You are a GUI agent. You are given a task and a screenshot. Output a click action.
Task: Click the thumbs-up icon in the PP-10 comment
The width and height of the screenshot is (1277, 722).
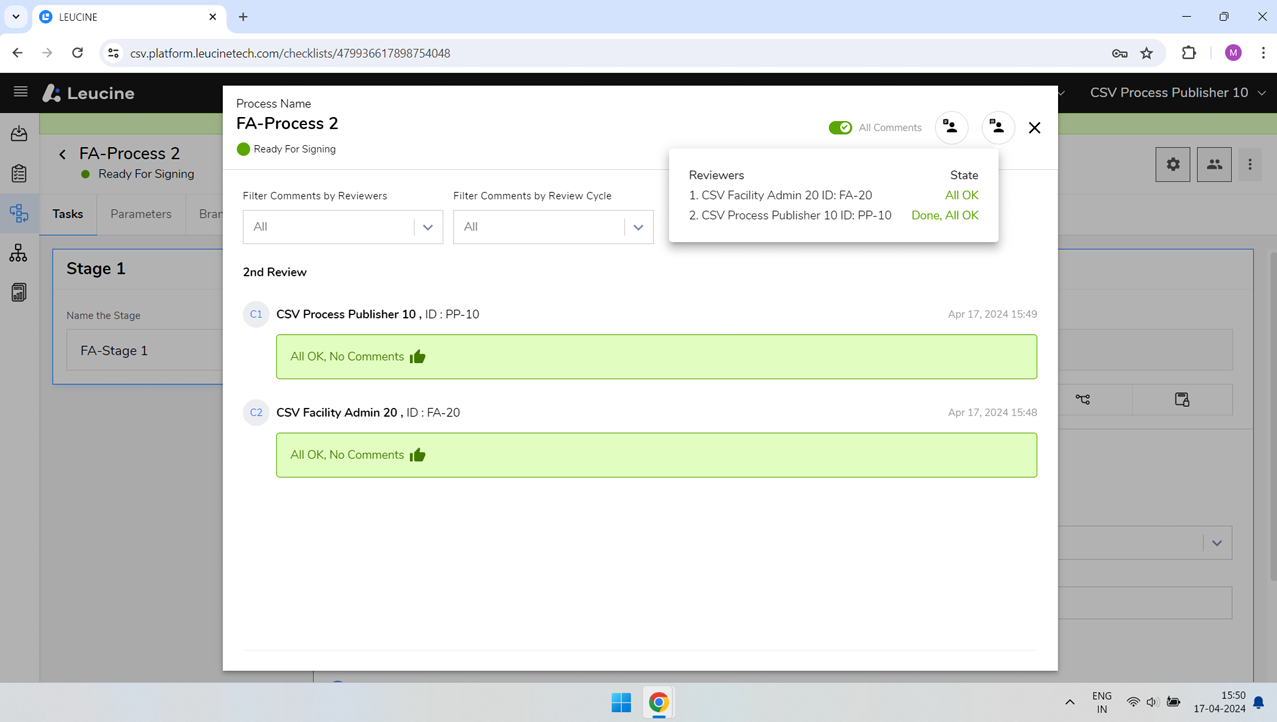[x=418, y=356]
